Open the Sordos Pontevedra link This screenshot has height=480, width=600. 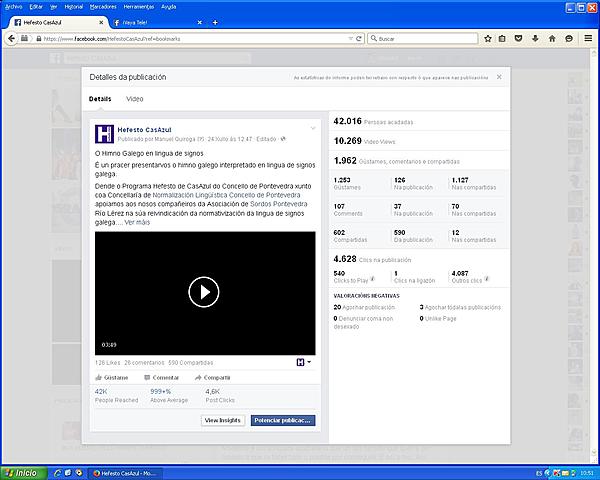click(279, 204)
